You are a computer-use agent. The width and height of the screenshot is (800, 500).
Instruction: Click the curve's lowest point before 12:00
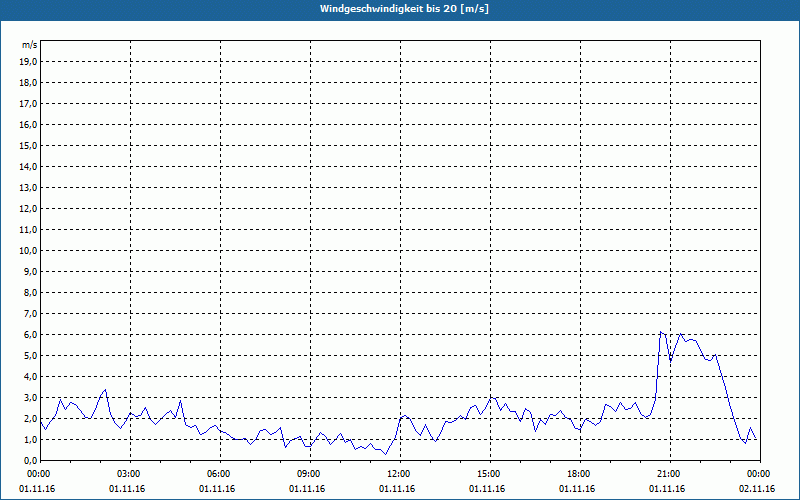pos(386,454)
